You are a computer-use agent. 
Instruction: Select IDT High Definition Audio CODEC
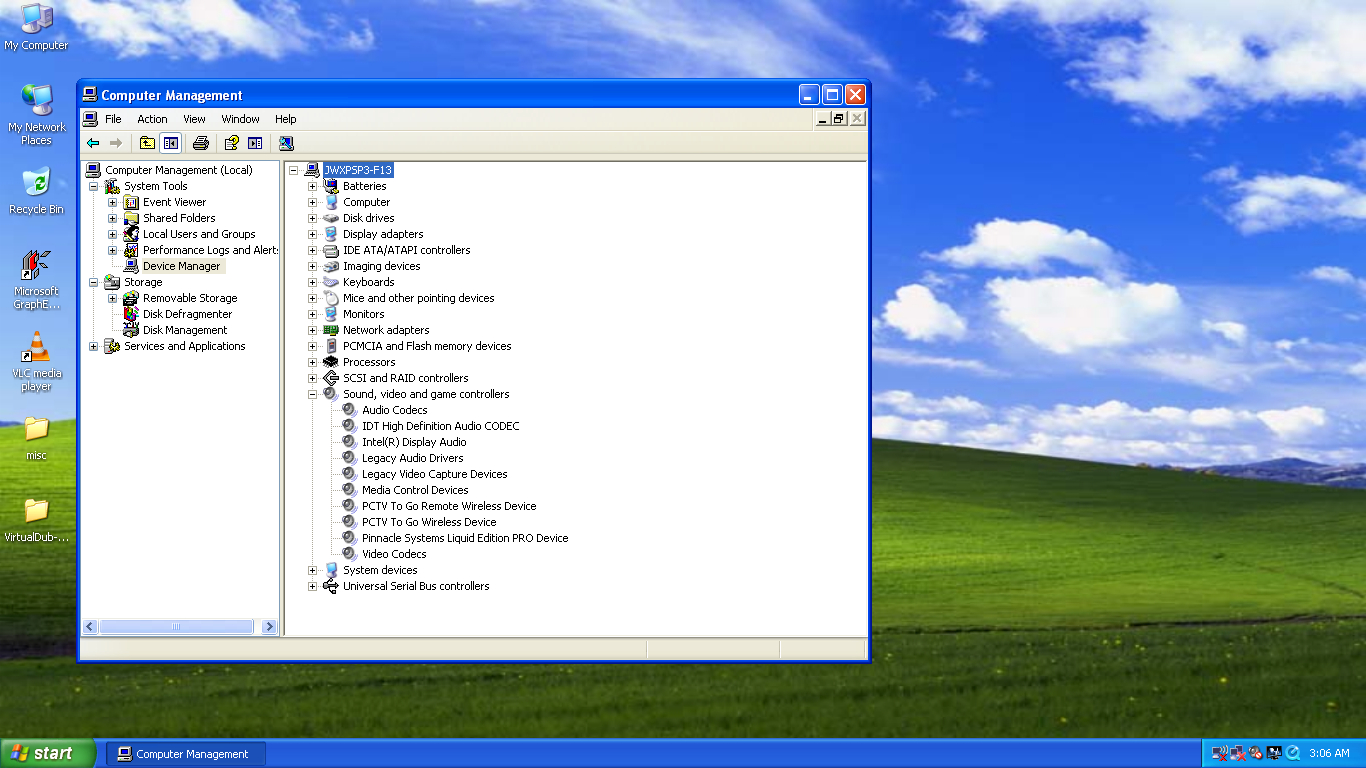[x=440, y=426]
